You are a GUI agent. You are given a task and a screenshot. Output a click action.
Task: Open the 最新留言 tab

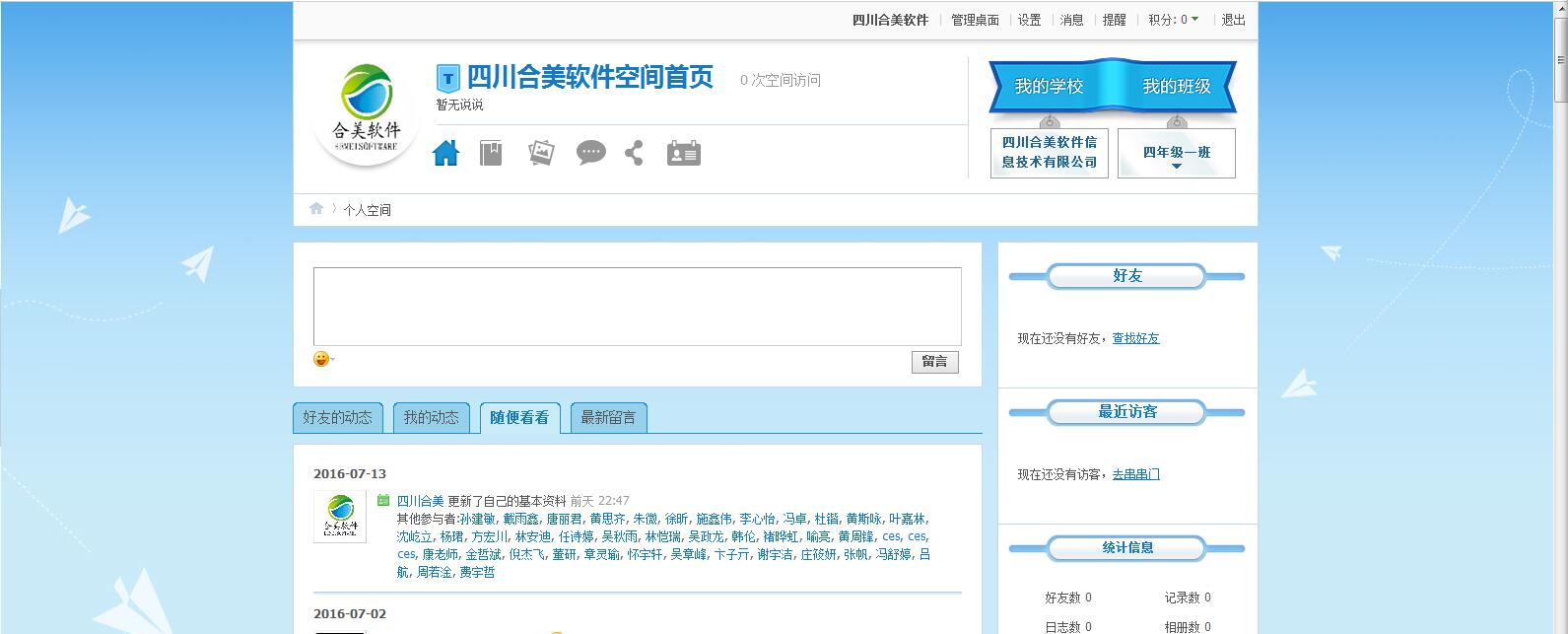pyautogui.click(x=608, y=418)
